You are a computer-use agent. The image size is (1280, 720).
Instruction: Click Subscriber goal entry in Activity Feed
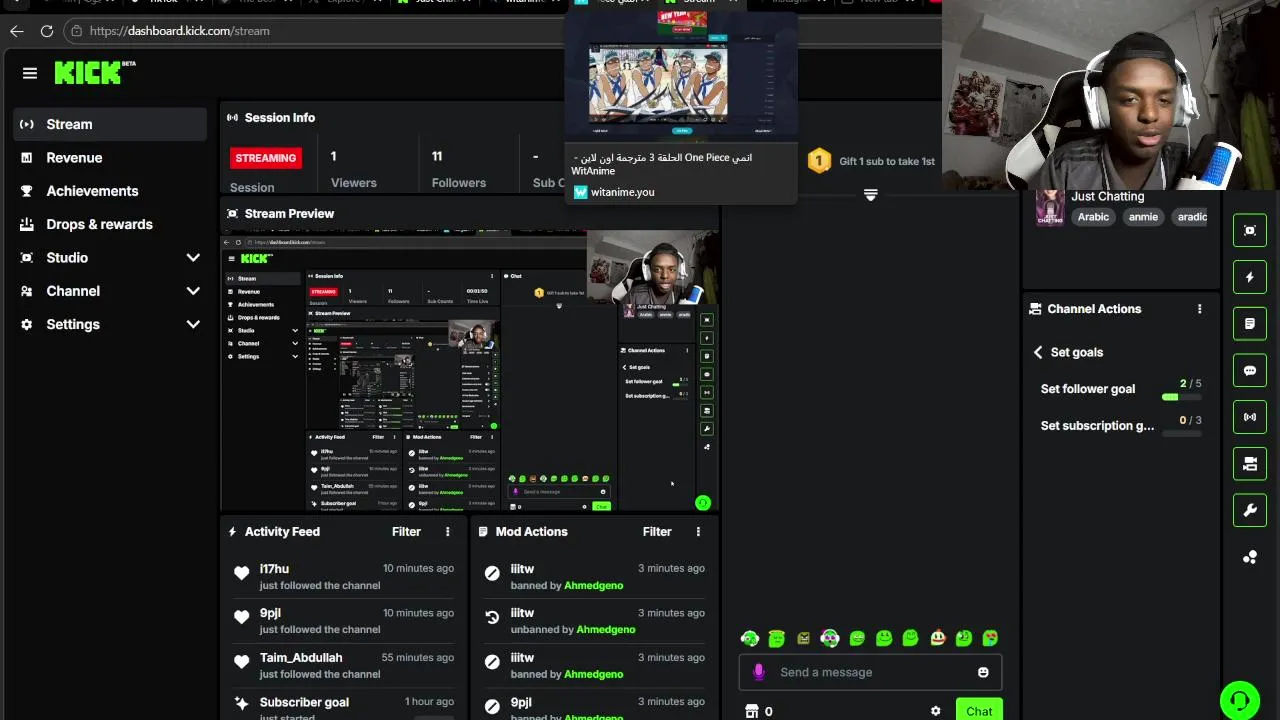[x=343, y=708]
